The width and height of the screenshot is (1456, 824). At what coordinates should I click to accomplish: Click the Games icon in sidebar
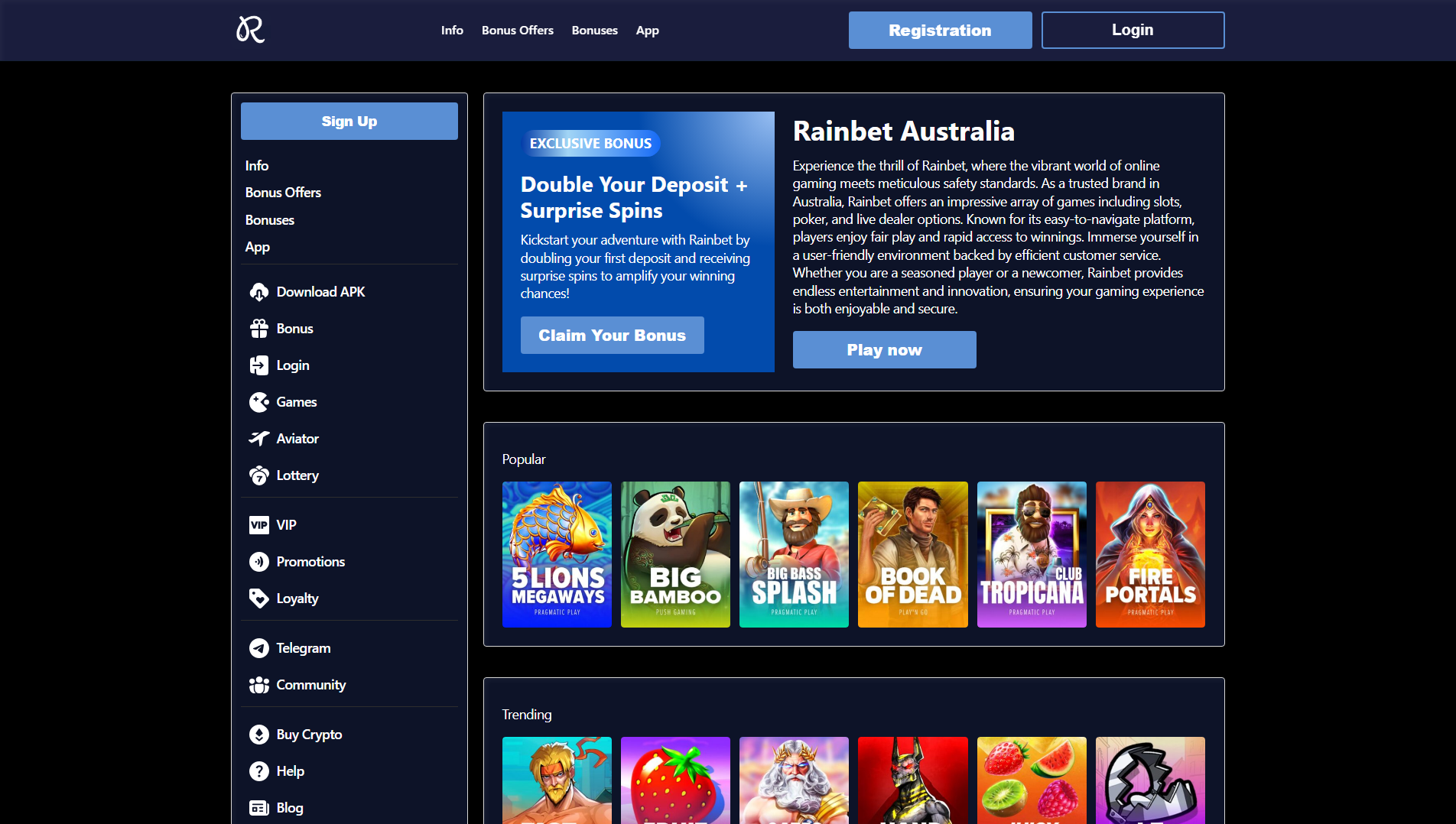(x=259, y=402)
